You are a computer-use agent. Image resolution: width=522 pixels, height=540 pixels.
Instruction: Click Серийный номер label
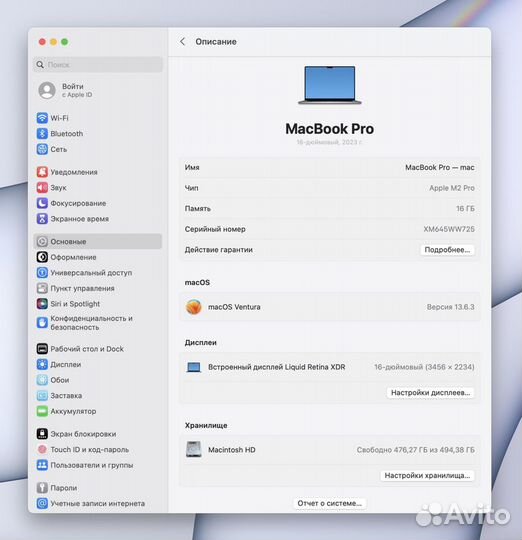[x=215, y=229]
